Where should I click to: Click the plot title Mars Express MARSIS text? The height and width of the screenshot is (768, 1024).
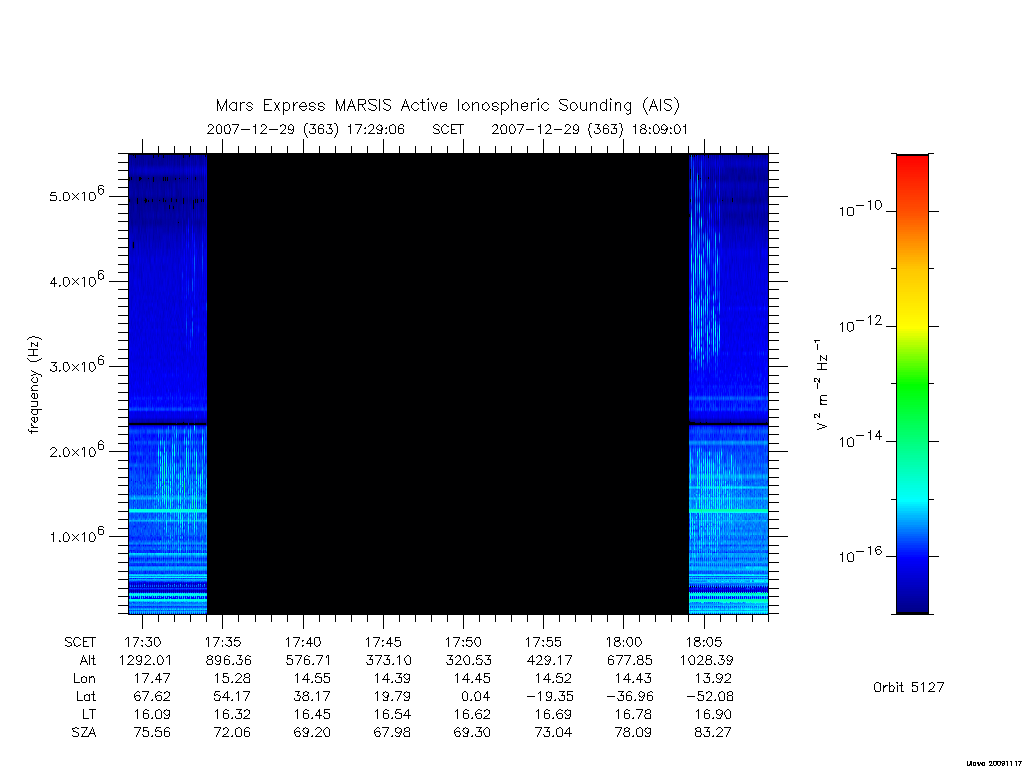(304, 105)
